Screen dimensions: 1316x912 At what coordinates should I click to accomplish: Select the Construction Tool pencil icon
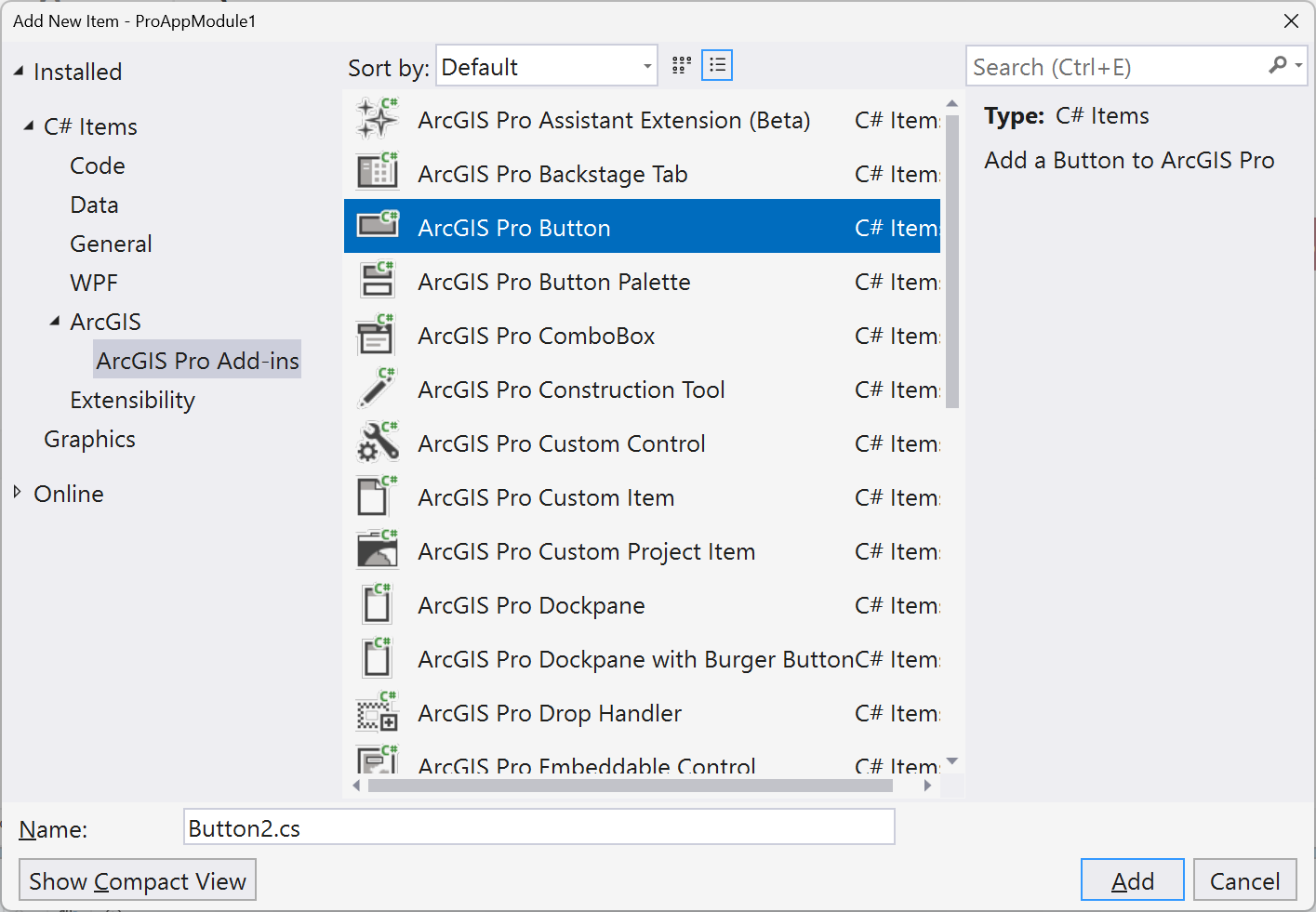378,388
